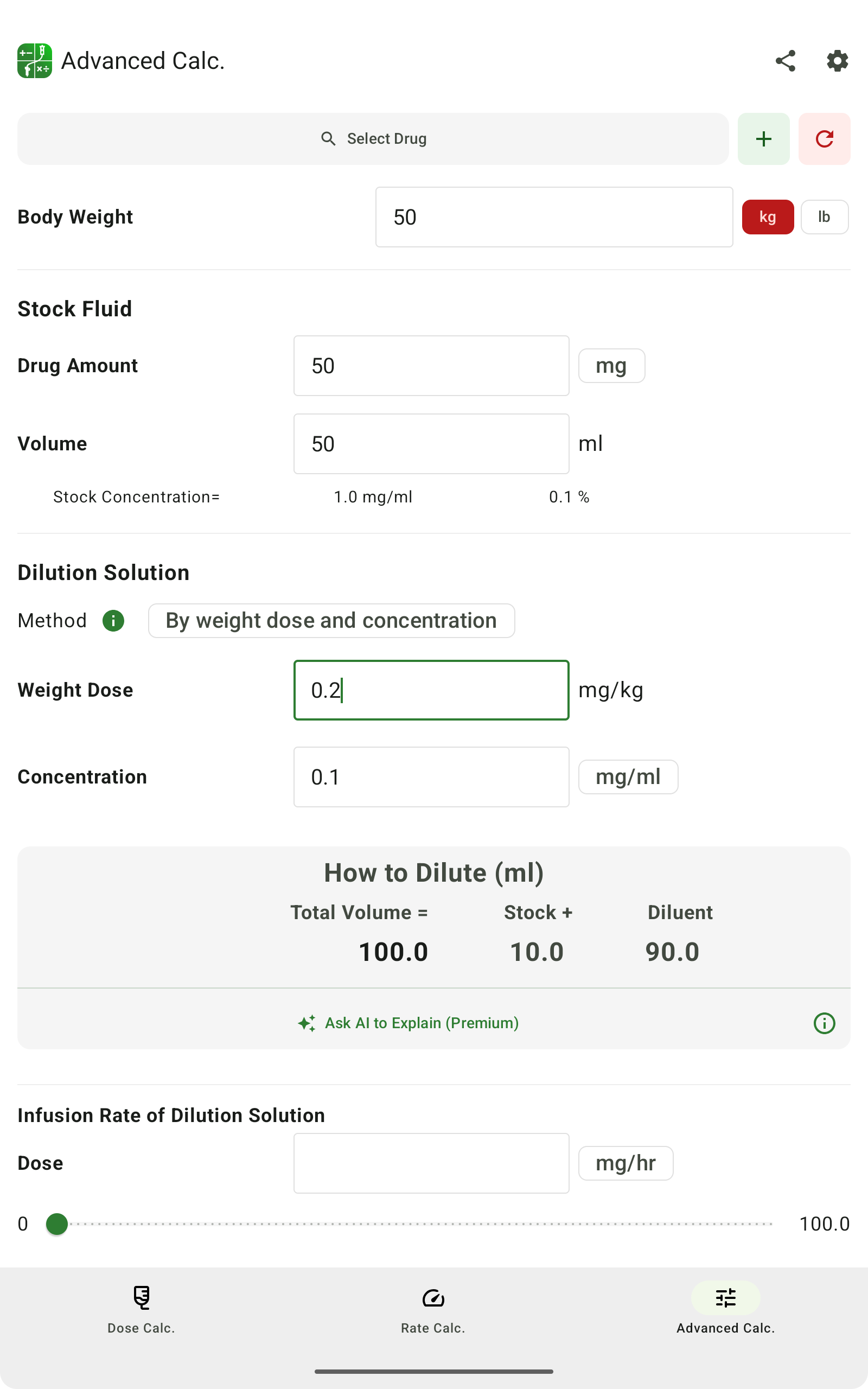Screen dimensions: 868x1389
Task: Switch body weight unit to lb
Action: coord(824,217)
